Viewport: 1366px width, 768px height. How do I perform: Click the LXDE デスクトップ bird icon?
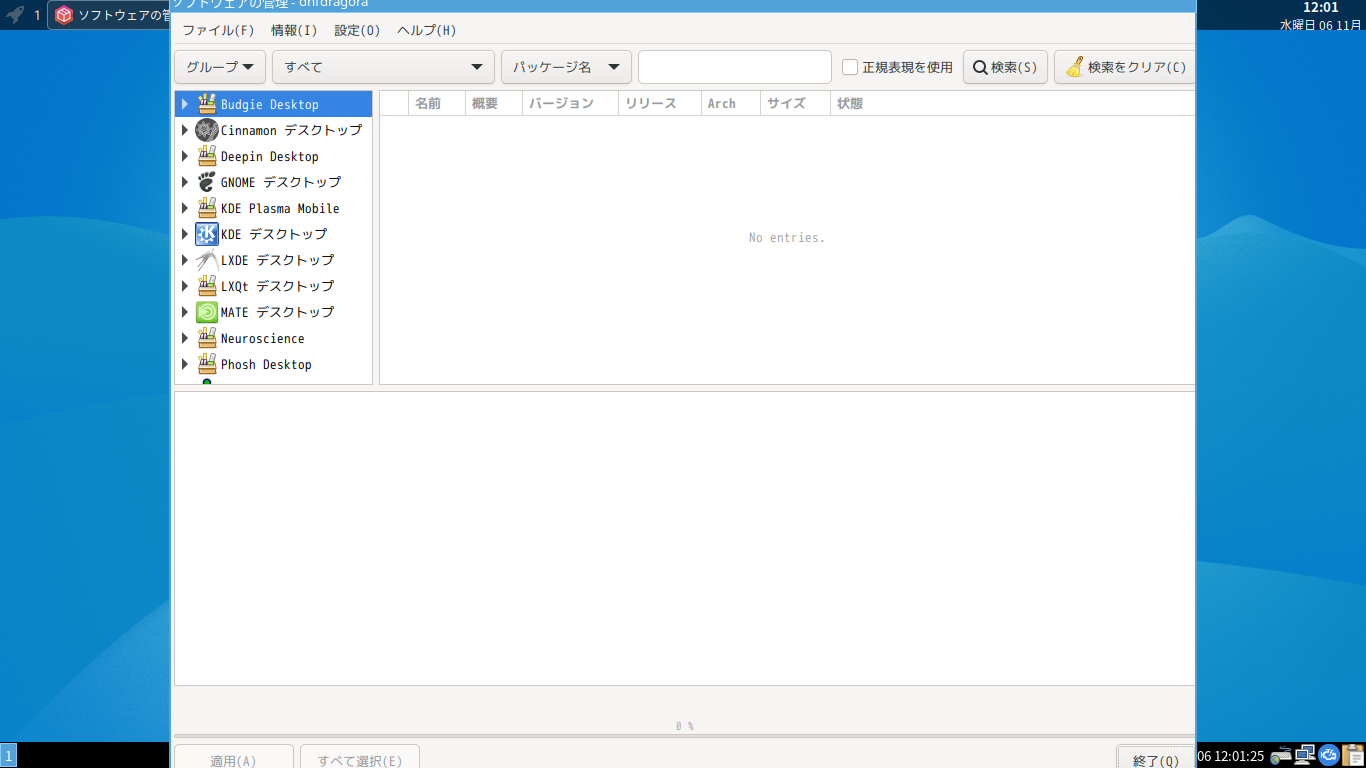pos(207,260)
